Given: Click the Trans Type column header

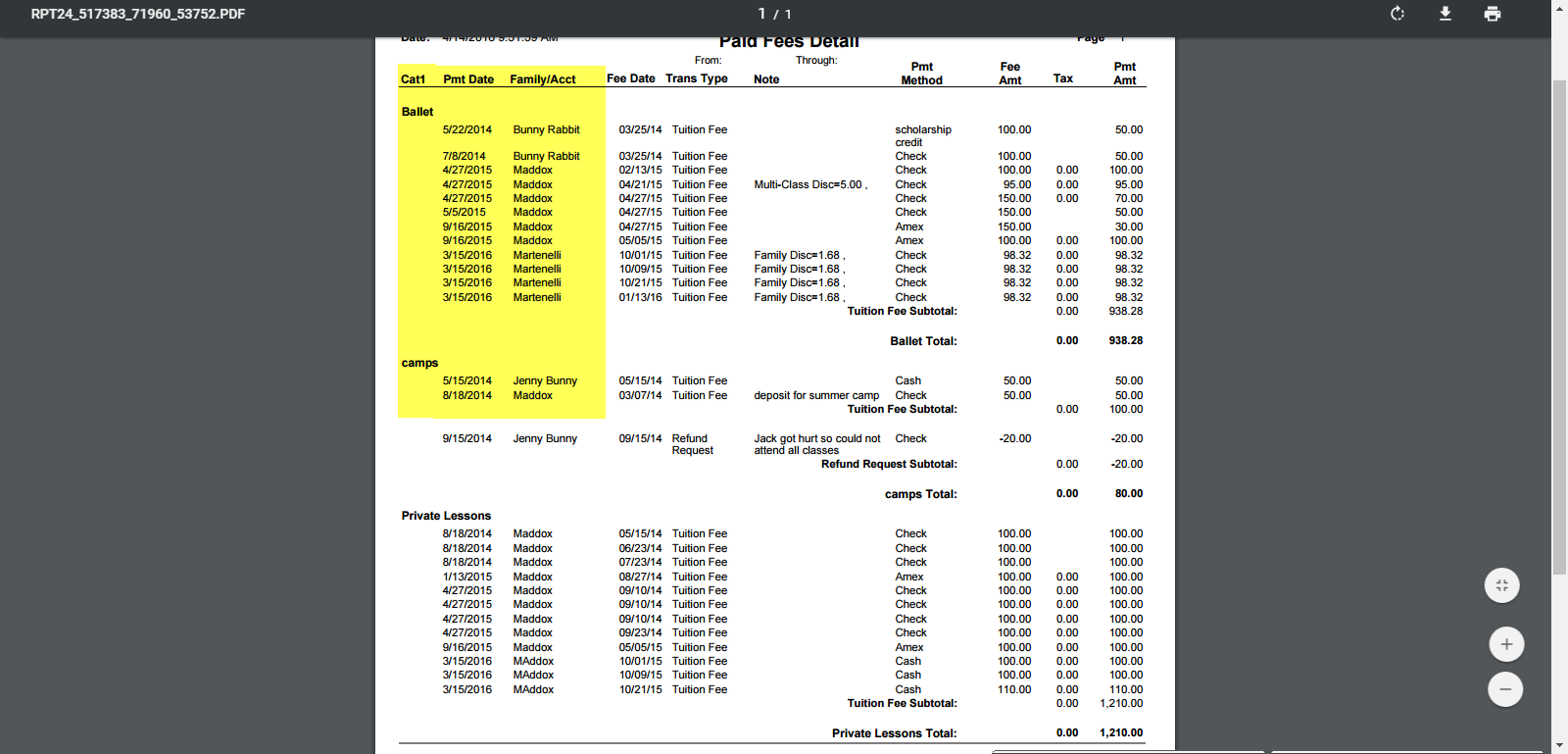Looking at the screenshot, I should click(697, 78).
